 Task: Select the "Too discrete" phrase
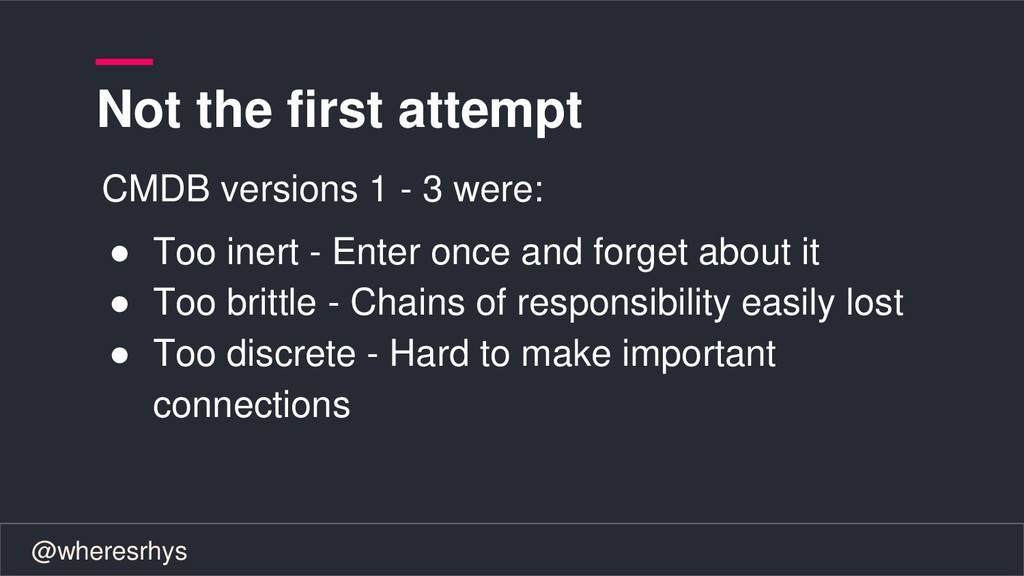(254, 354)
